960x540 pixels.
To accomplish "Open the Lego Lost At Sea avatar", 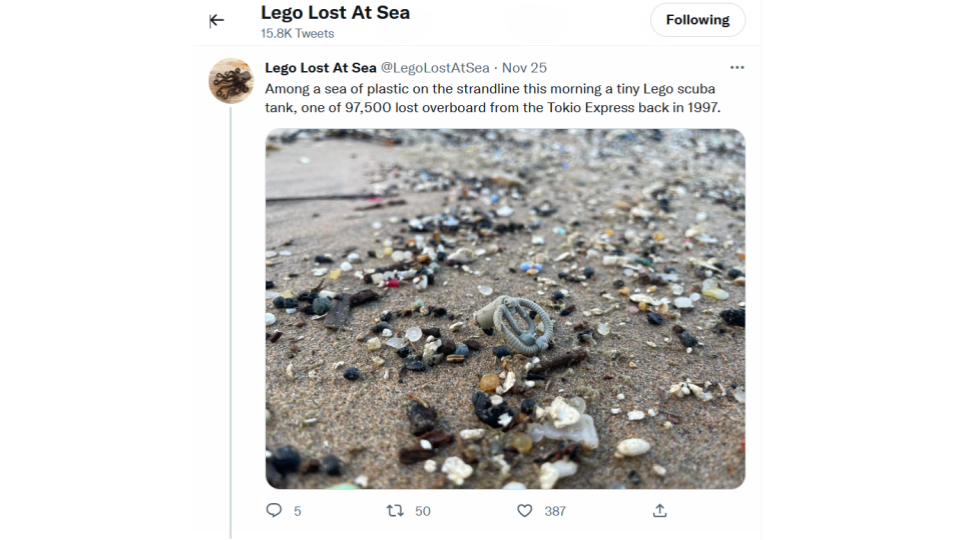I will pyautogui.click(x=231, y=81).
